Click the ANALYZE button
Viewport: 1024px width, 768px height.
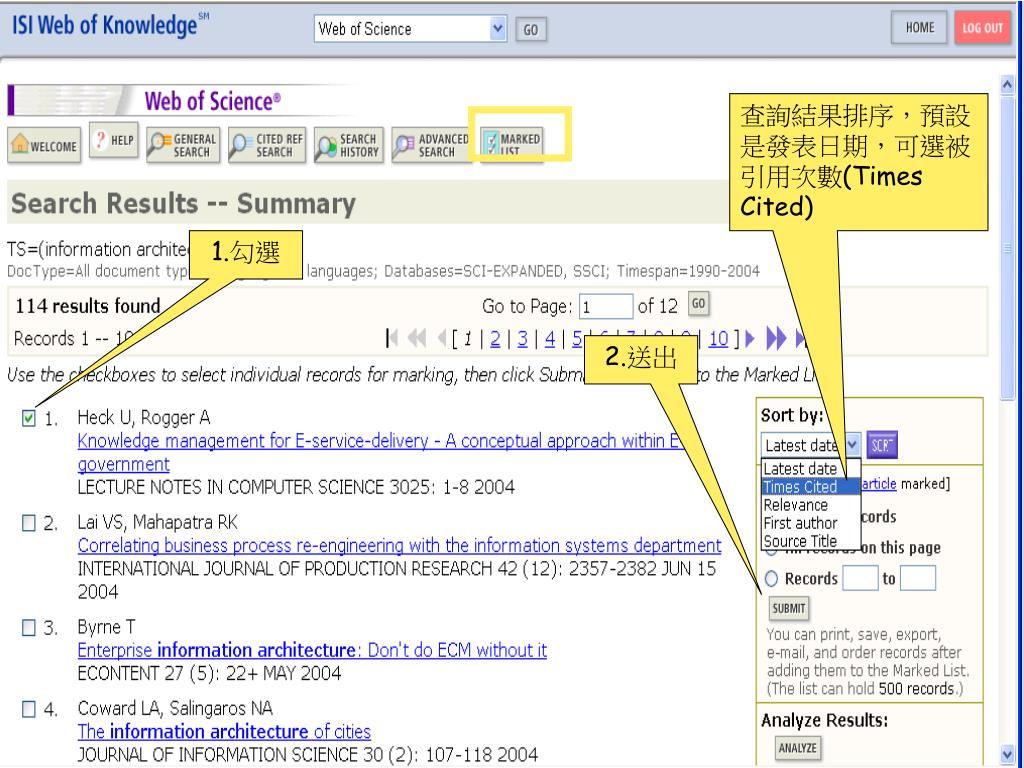pos(797,748)
